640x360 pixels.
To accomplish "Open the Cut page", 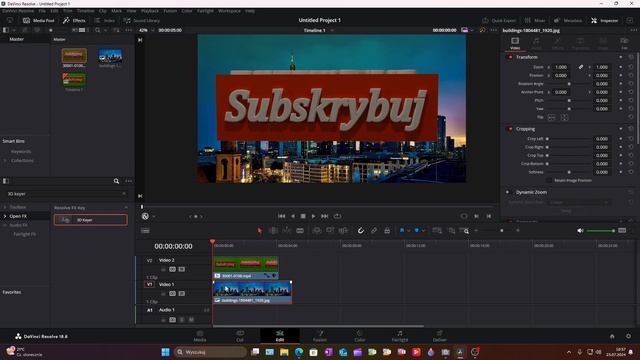I will pos(240,336).
